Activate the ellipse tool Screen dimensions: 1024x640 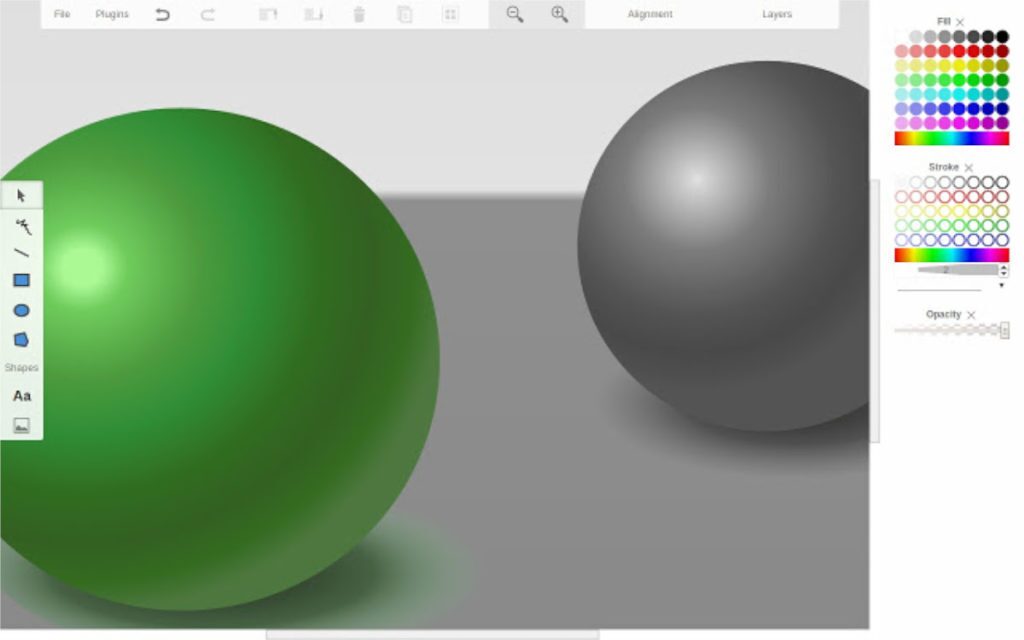pyautogui.click(x=21, y=311)
